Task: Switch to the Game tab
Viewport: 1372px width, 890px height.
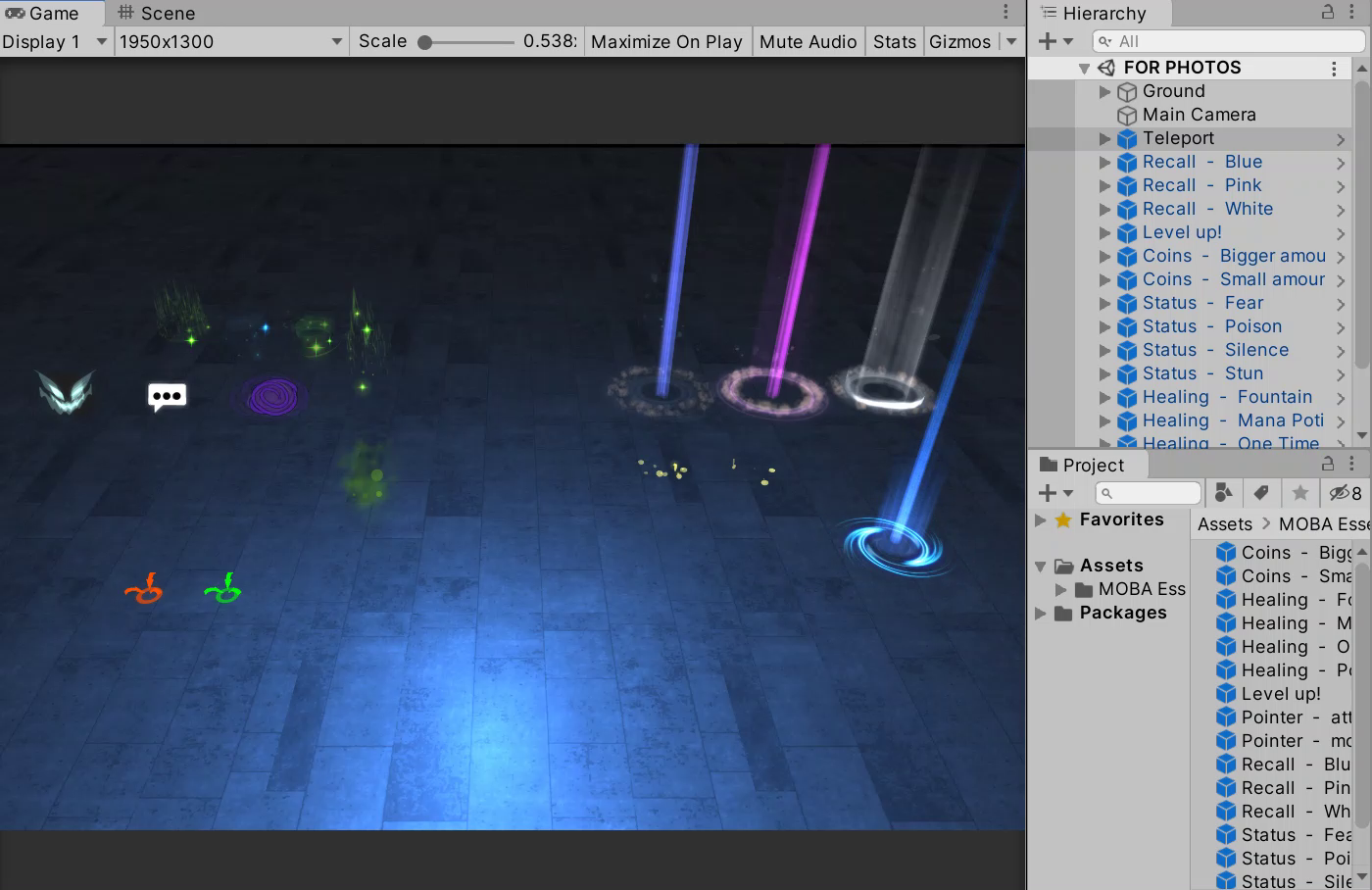Action: click(44, 13)
